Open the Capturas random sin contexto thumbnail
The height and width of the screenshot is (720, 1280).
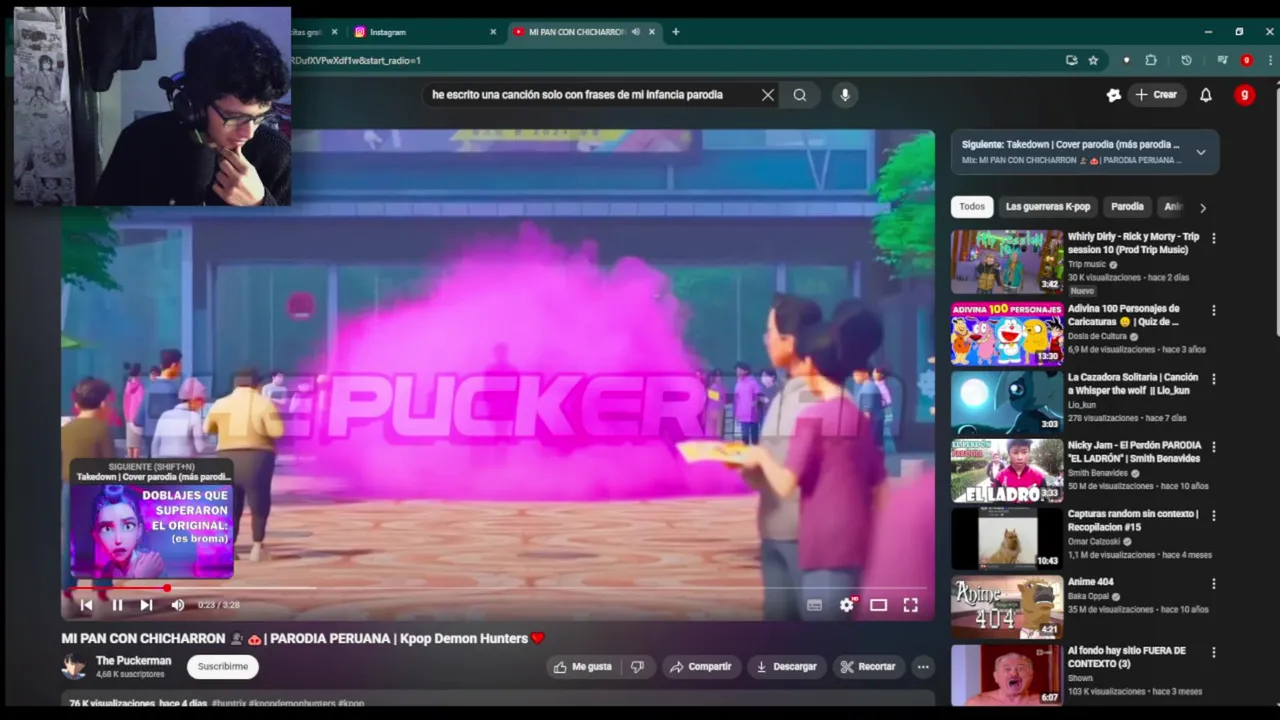[x=1007, y=538]
